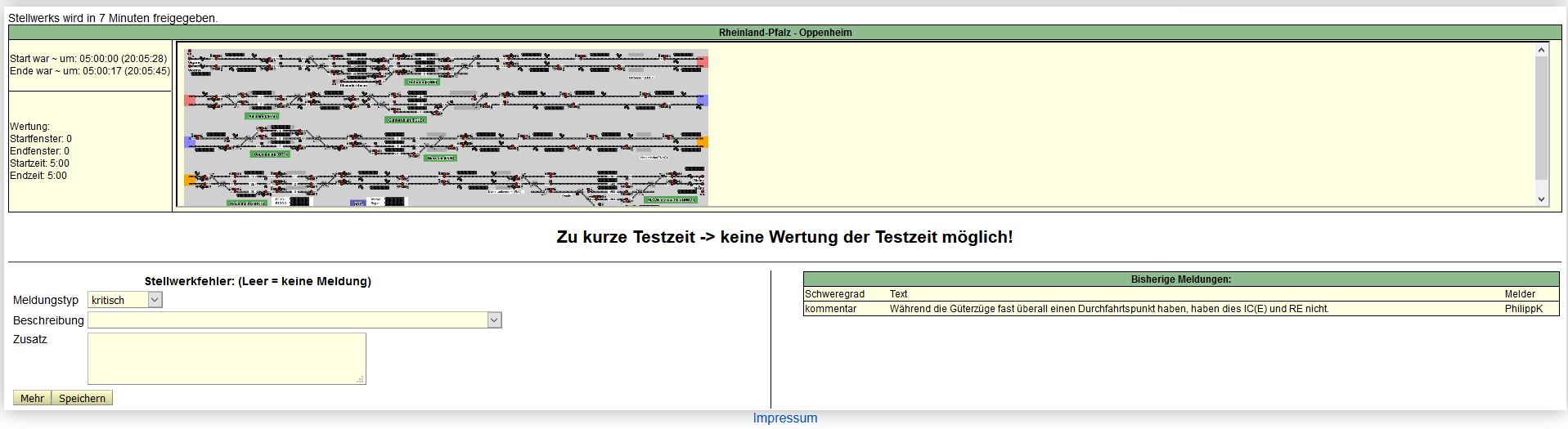Click into the Zusatz text area
Image resolution: width=1568 pixels, height=429 pixels.
pos(227,358)
